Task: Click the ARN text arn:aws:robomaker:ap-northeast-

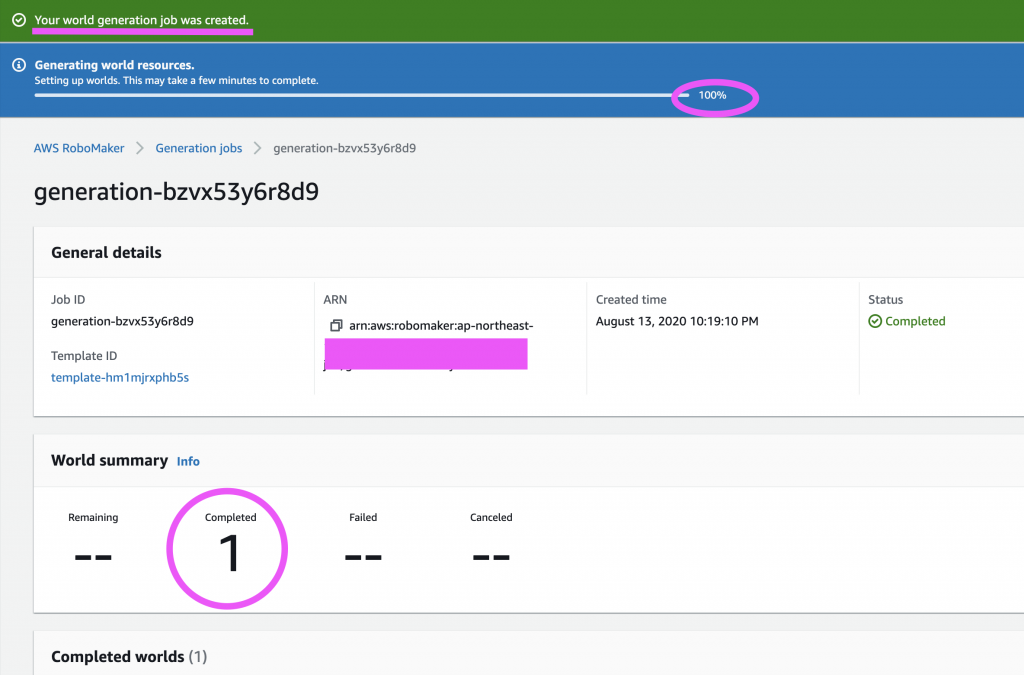Action: click(441, 325)
